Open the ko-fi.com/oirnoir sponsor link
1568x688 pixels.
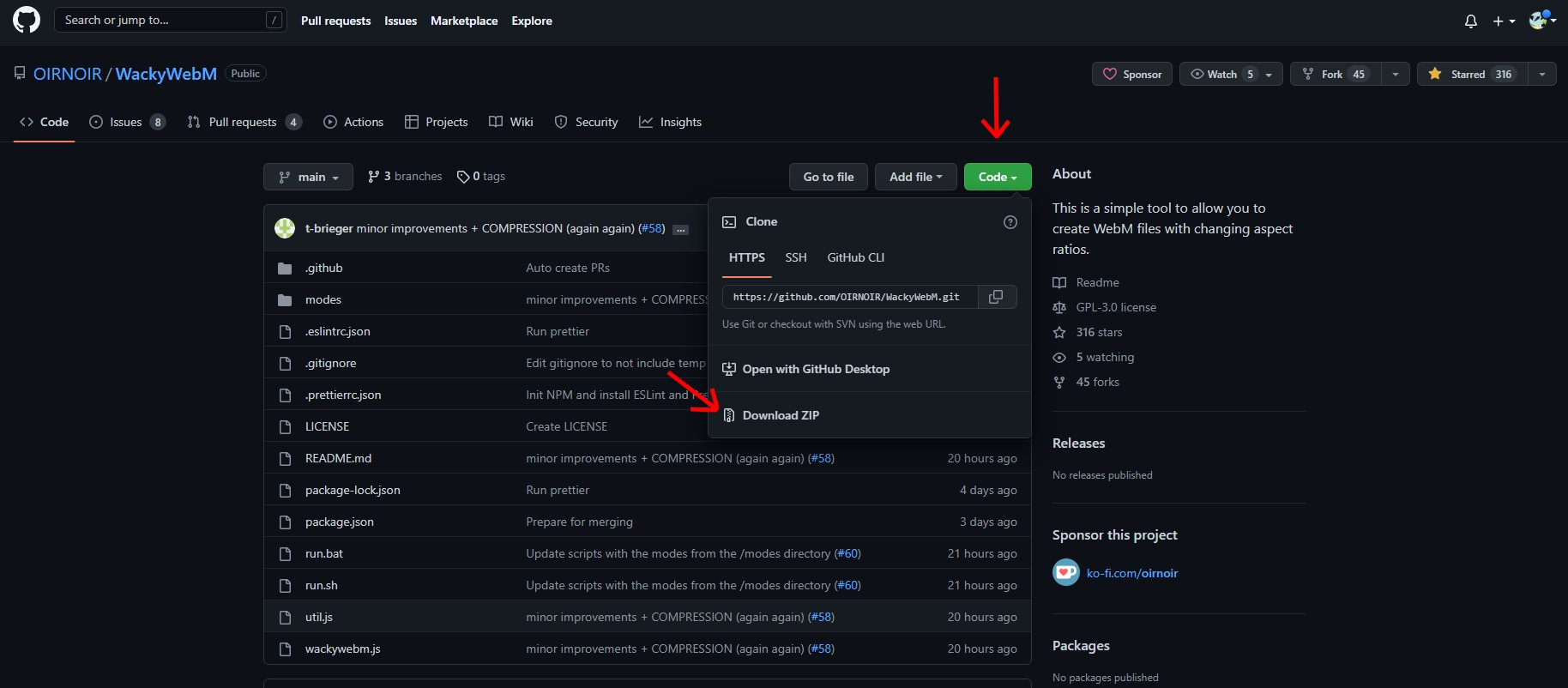pos(1132,573)
